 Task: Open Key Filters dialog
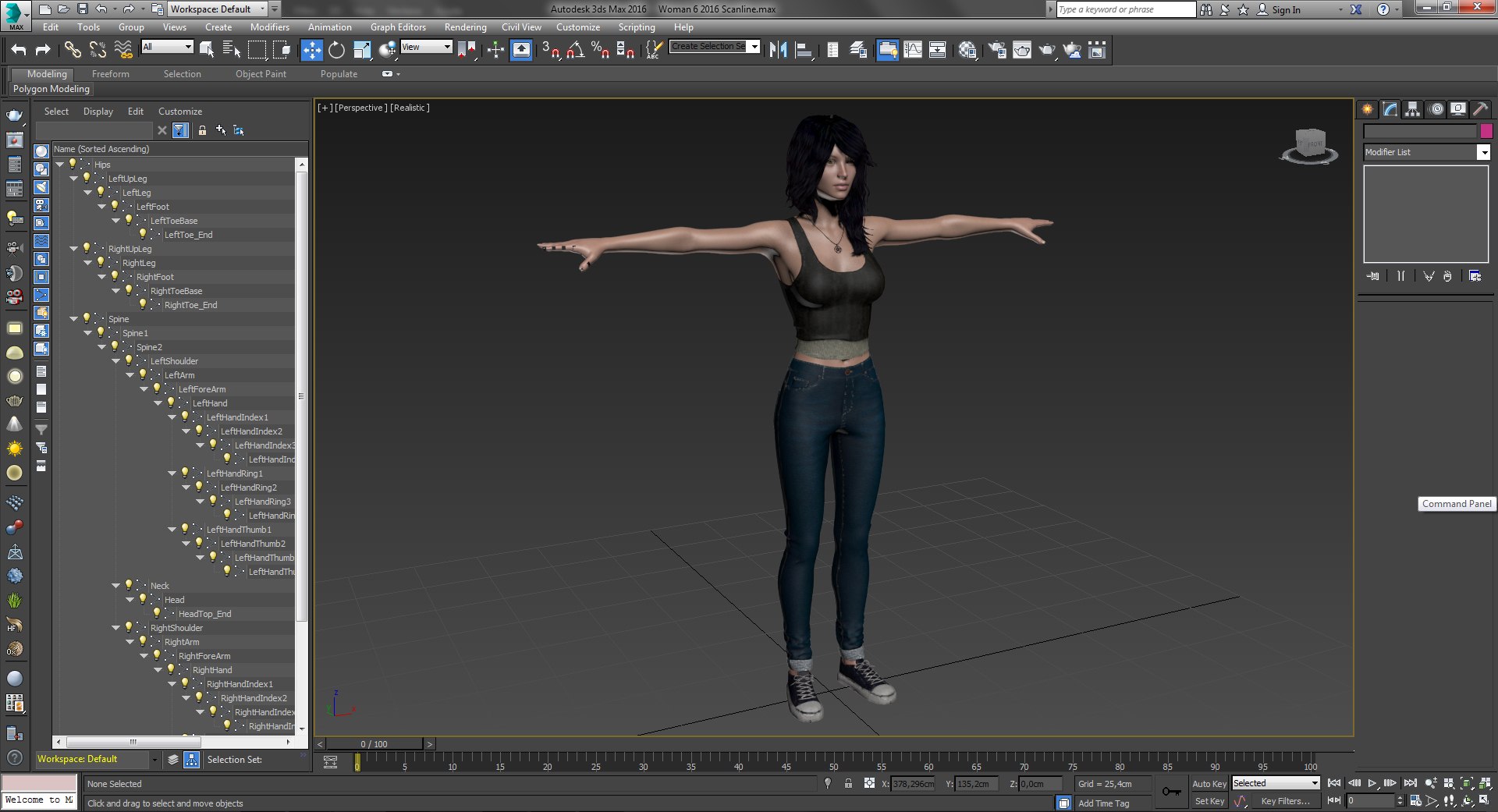[x=1285, y=801]
